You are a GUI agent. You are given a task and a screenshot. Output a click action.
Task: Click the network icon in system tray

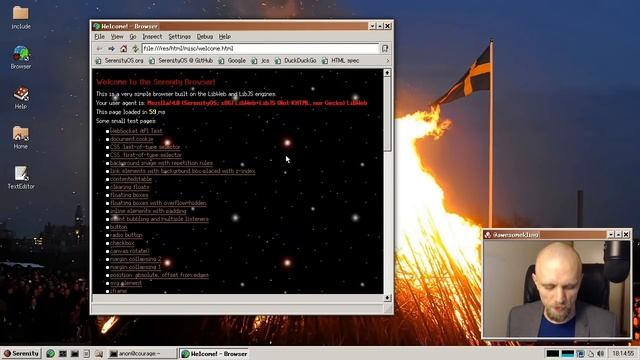[x=581, y=353]
